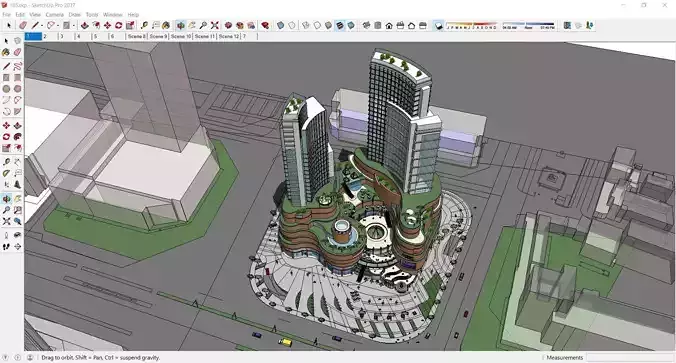676x363 pixels.
Task: Open the Draw menu
Action: coord(75,15)
